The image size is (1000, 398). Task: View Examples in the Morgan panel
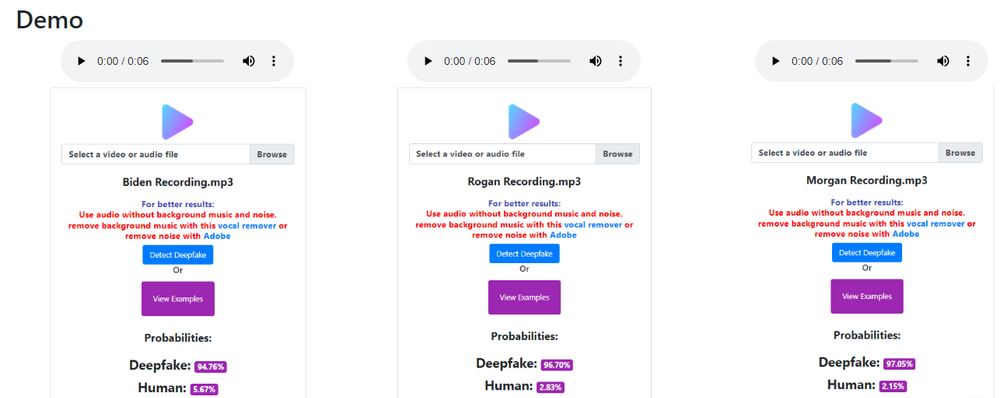click(x=867, y=296)
